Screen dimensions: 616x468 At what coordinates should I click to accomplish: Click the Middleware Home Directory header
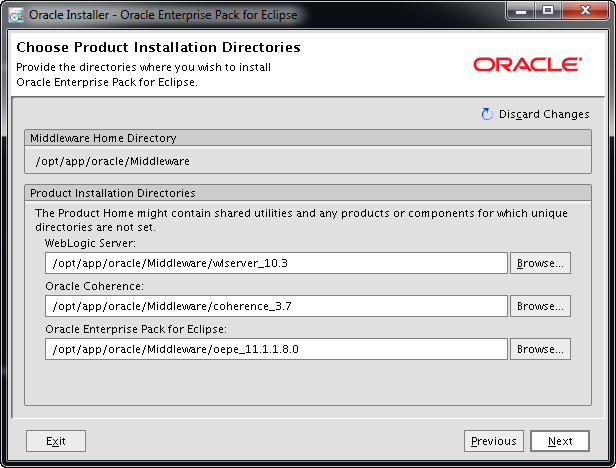tap(308, 138)
